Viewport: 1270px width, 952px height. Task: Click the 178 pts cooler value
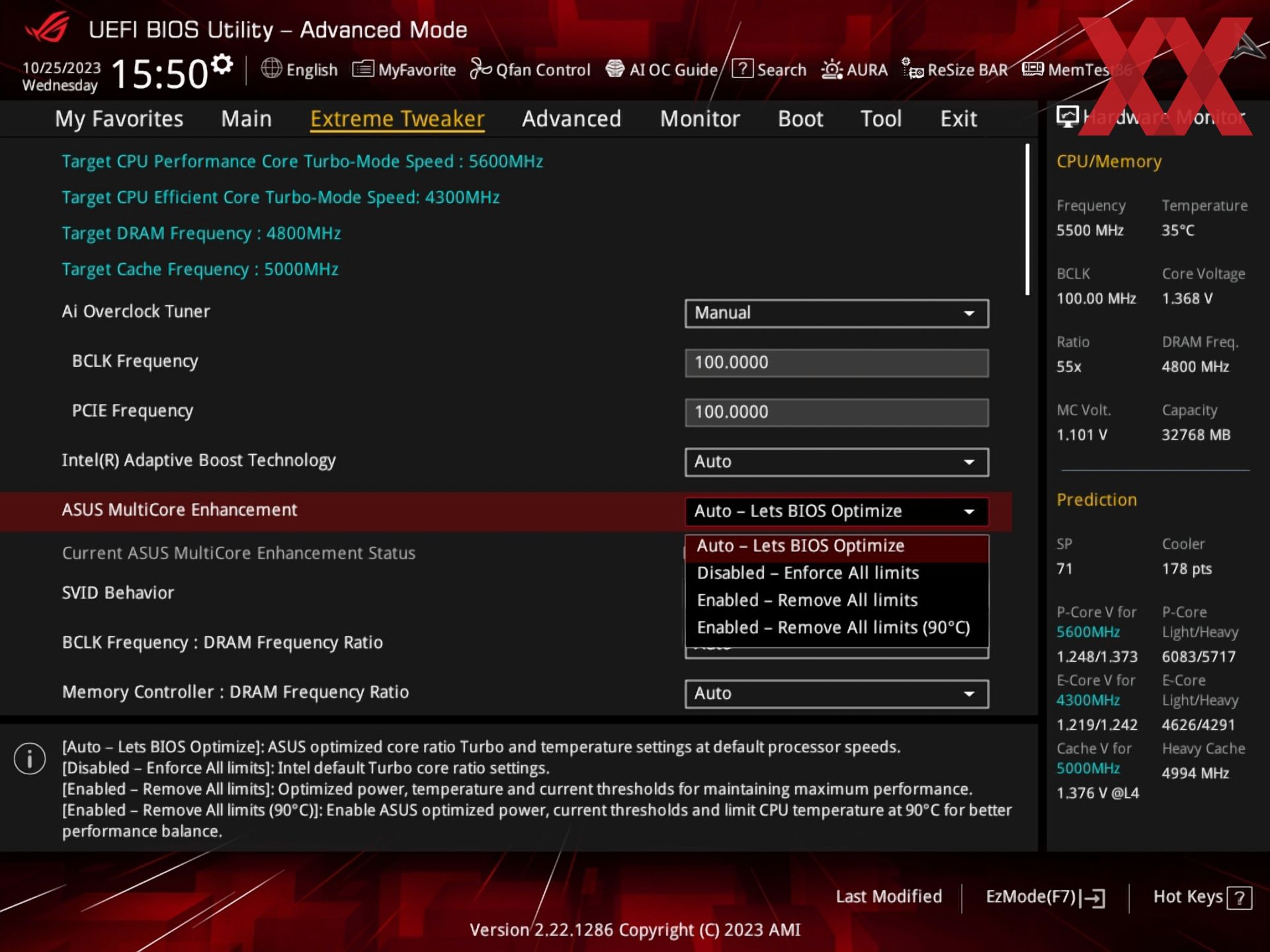click(x=1187, y=569)
